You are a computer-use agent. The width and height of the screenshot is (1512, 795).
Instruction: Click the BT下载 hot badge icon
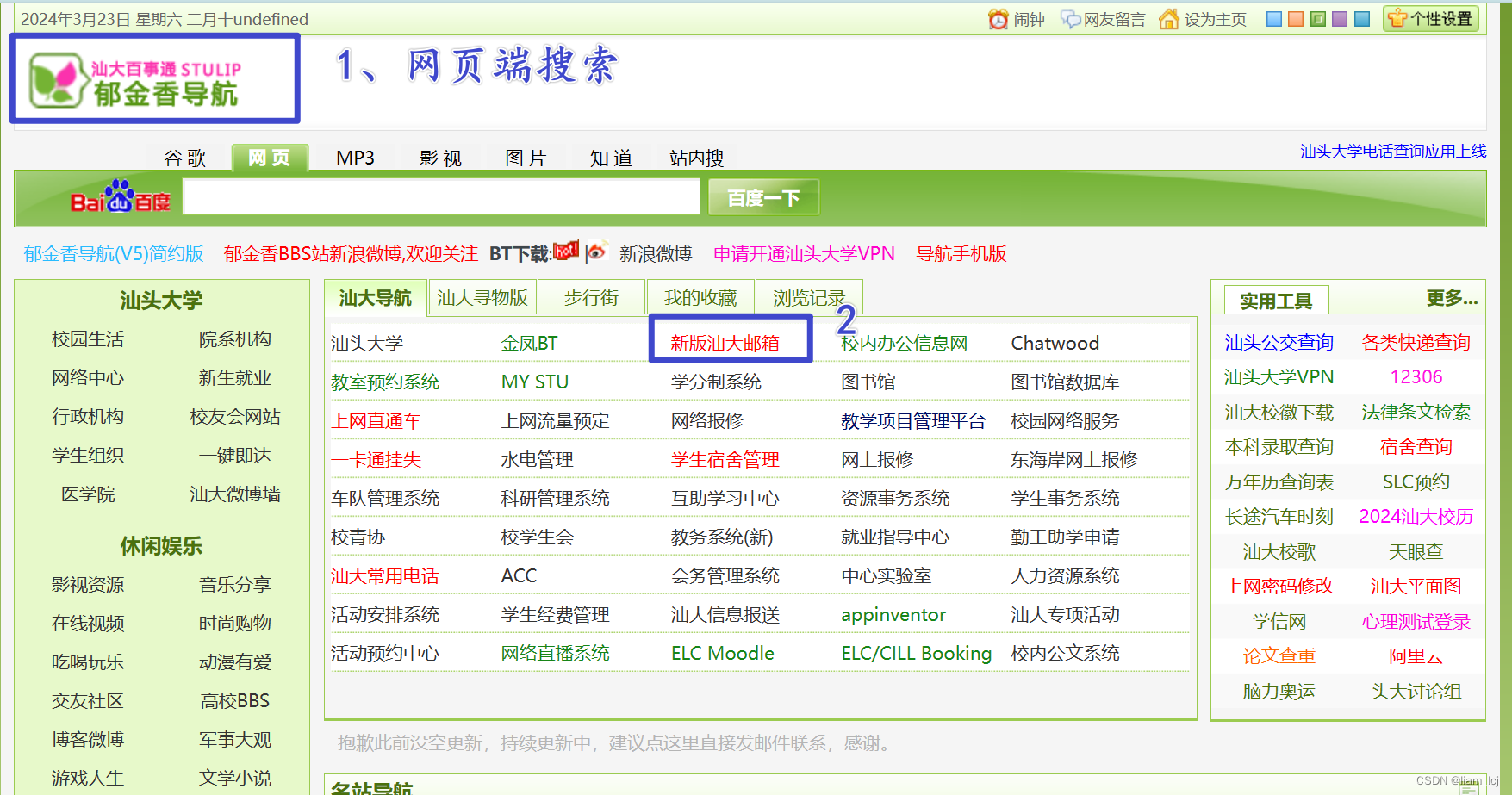coord(566,251)
